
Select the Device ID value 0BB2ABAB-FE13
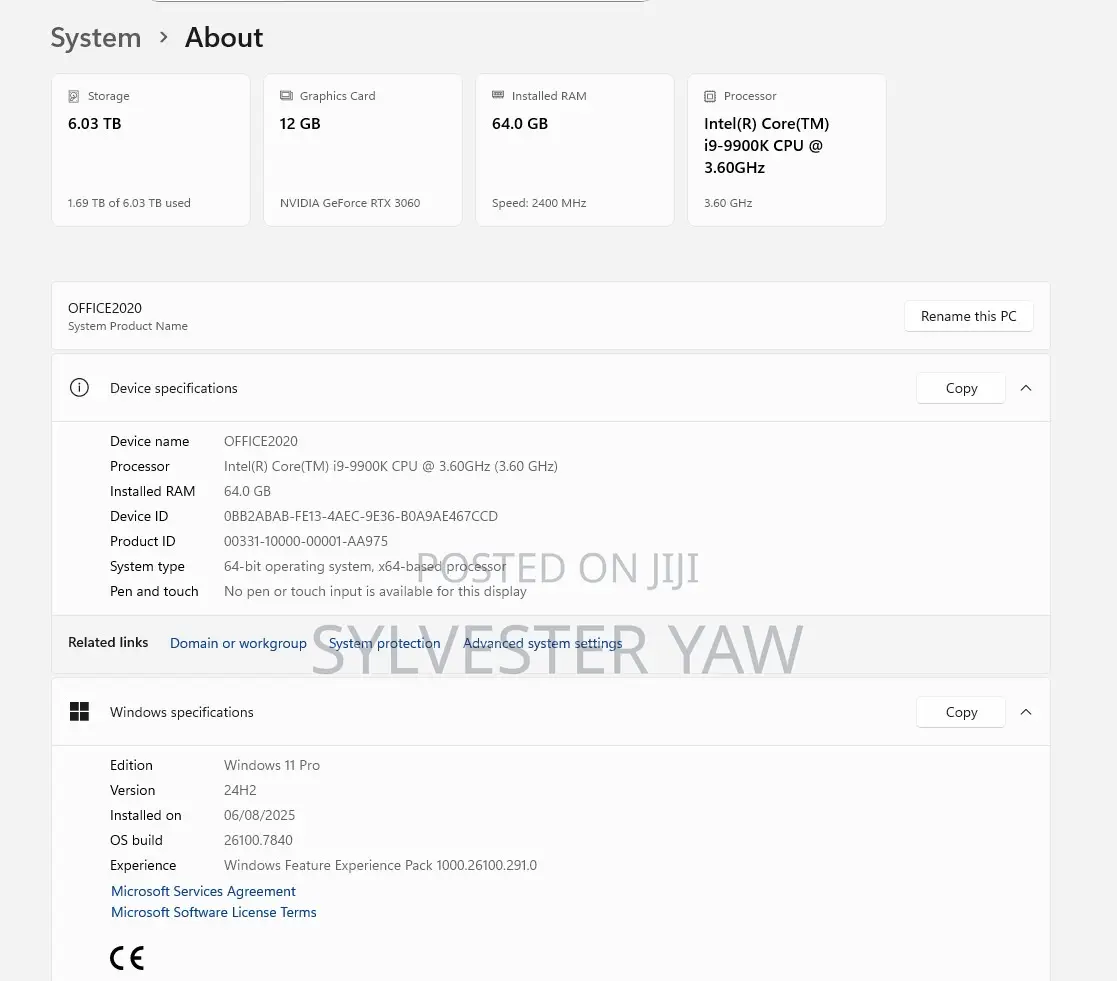click(x=360, y=517)
